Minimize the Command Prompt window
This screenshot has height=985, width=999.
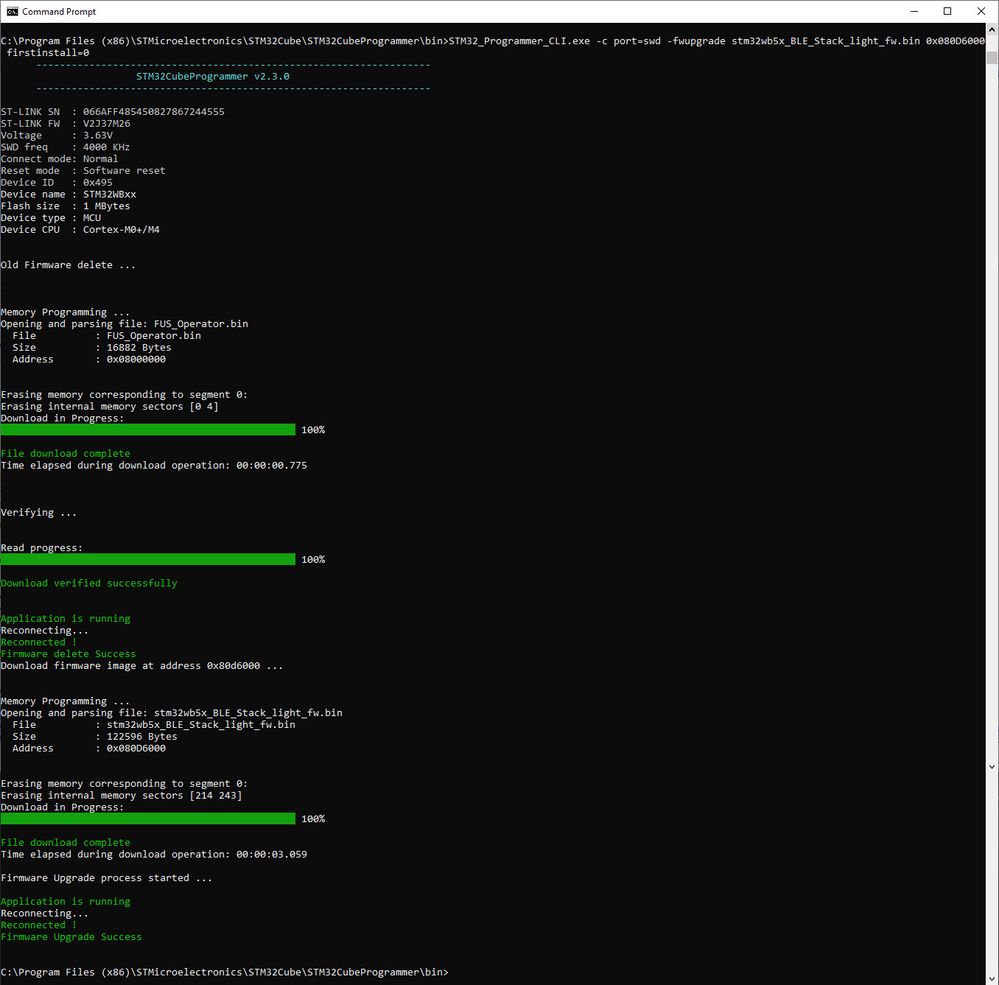[x=914, y=11]
